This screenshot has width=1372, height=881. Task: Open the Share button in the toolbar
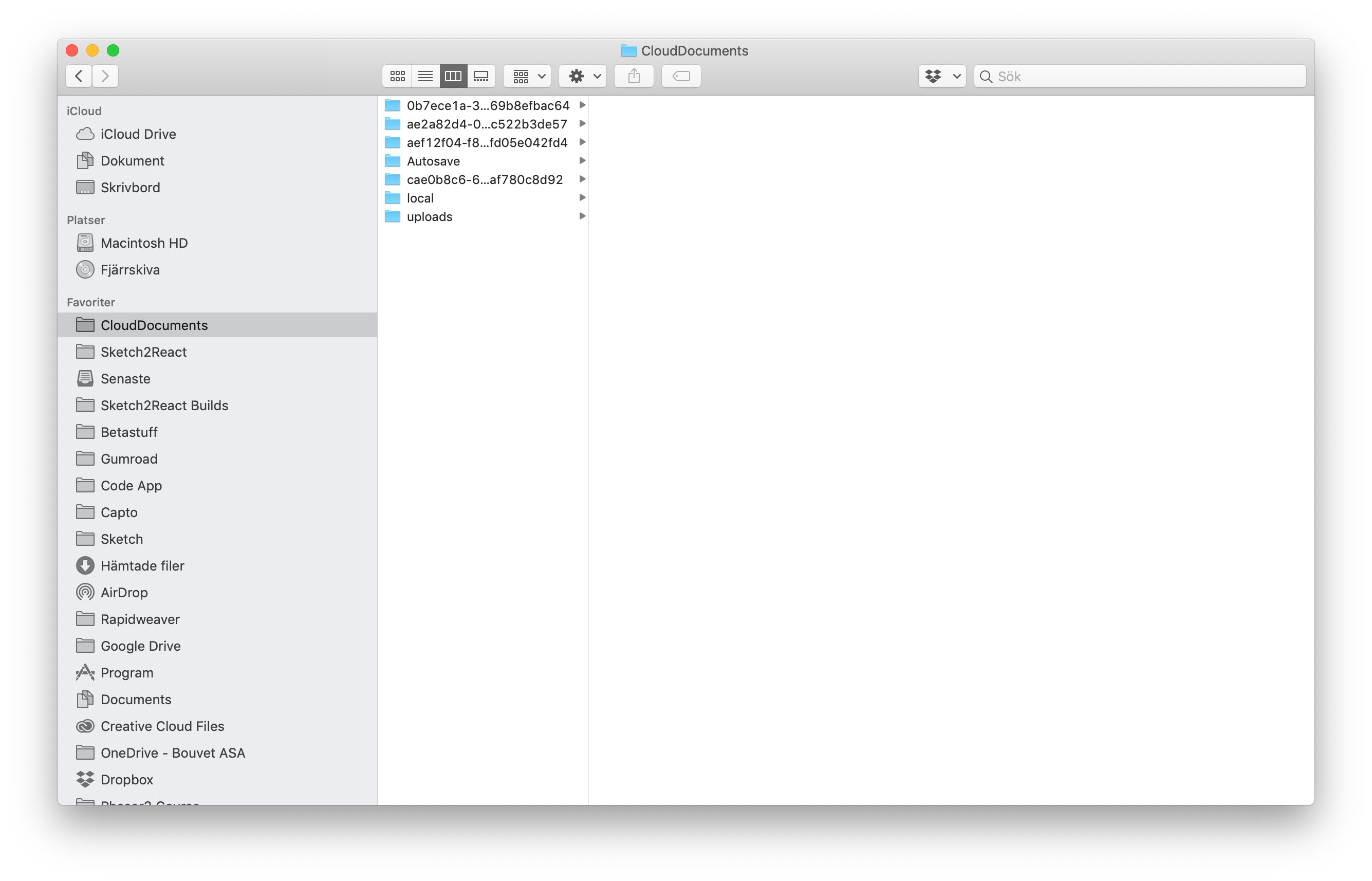[634, 76]
